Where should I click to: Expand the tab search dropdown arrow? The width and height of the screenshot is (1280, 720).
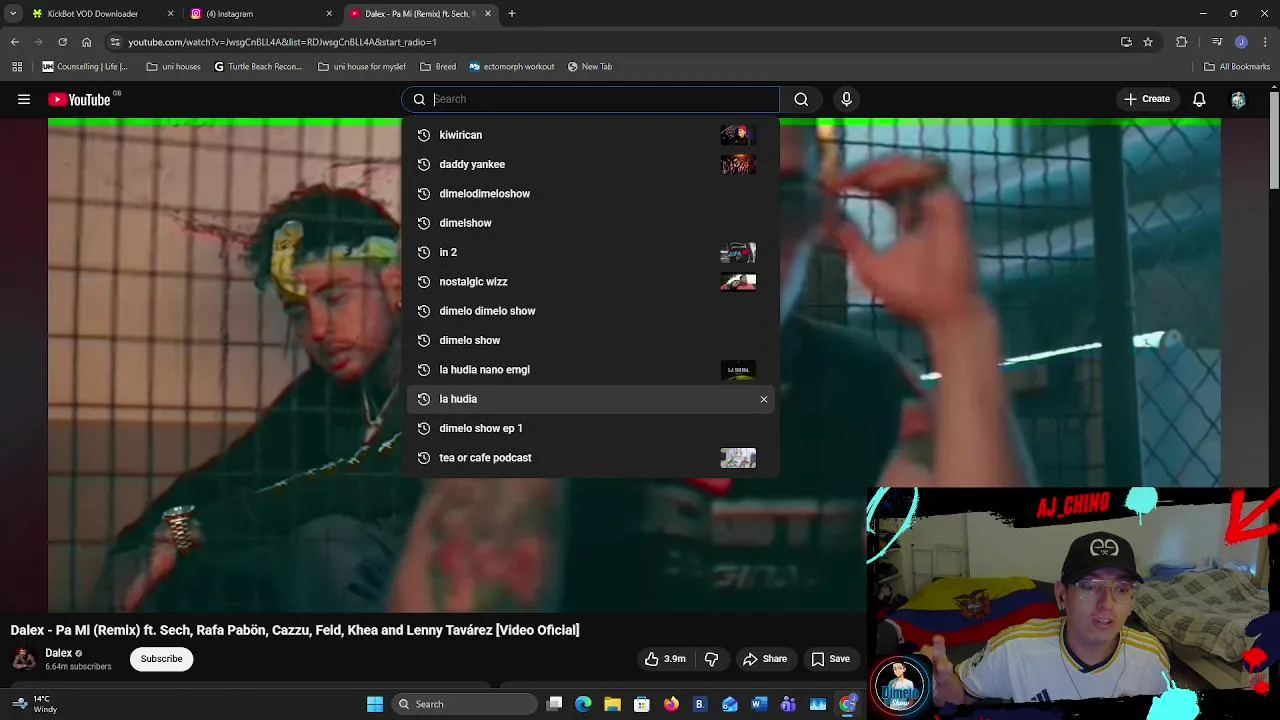pyautogui.click(x=13, y=14)
